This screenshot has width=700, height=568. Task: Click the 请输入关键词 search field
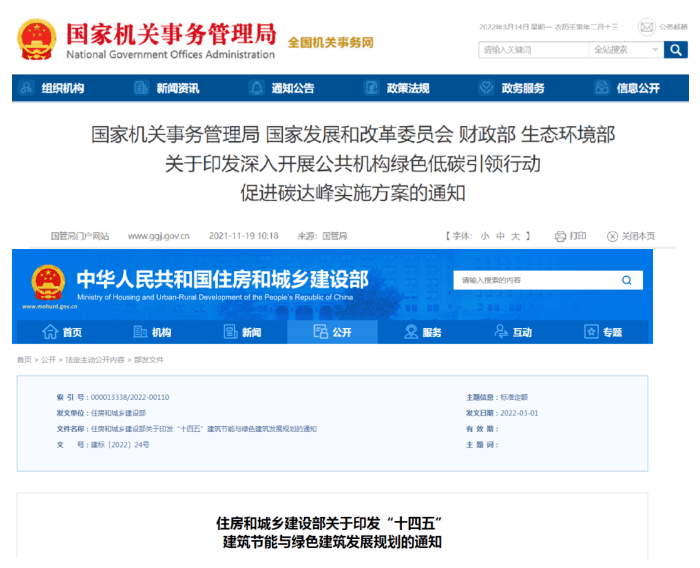click(x=534, y=50)
